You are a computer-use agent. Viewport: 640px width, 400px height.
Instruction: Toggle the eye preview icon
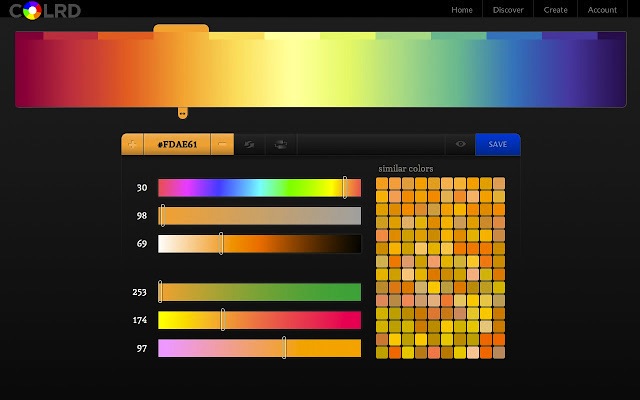click(x=460, y=144)
